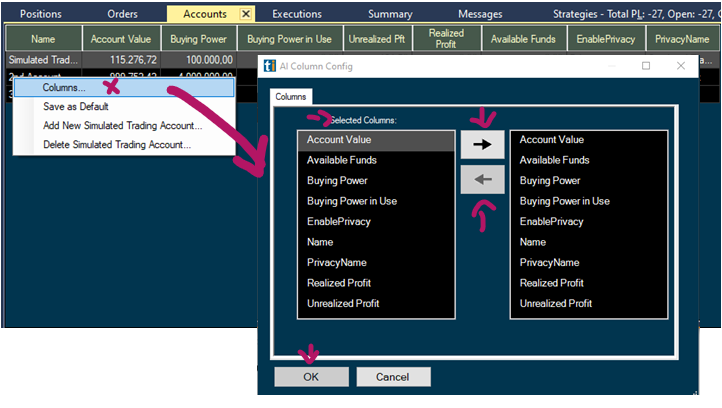Select Delete Simulated Trading Account option
722x408 pixels.
[x=117, y=145]
